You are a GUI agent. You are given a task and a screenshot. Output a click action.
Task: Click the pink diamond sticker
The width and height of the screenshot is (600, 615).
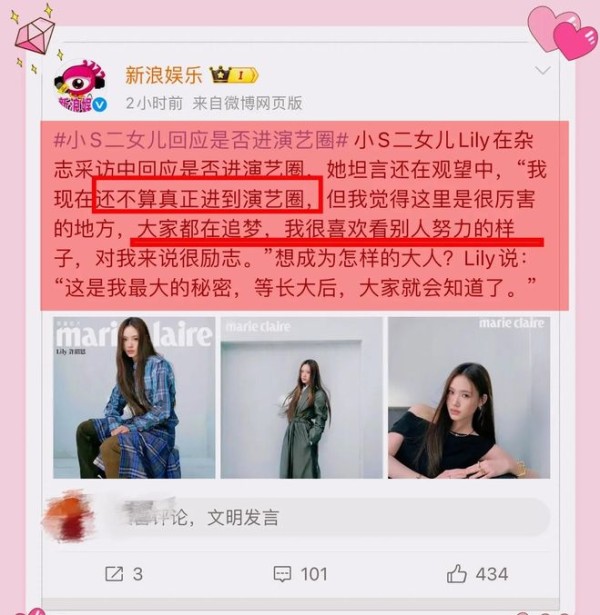(x=34, y=36)
